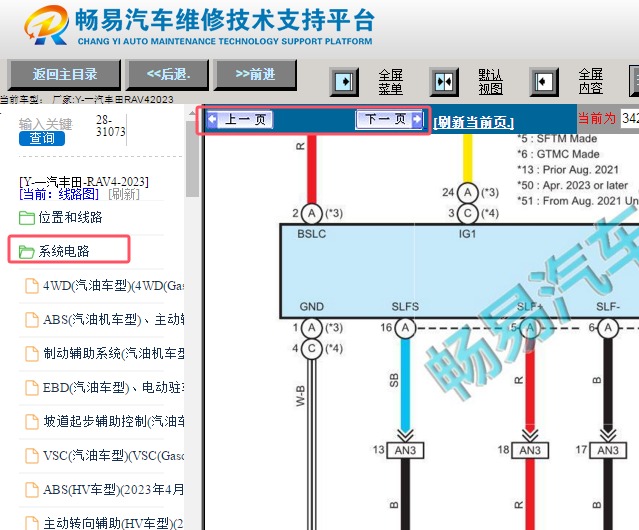
Task: Expand 位置和线路 folder
Action: pos(70,218)
